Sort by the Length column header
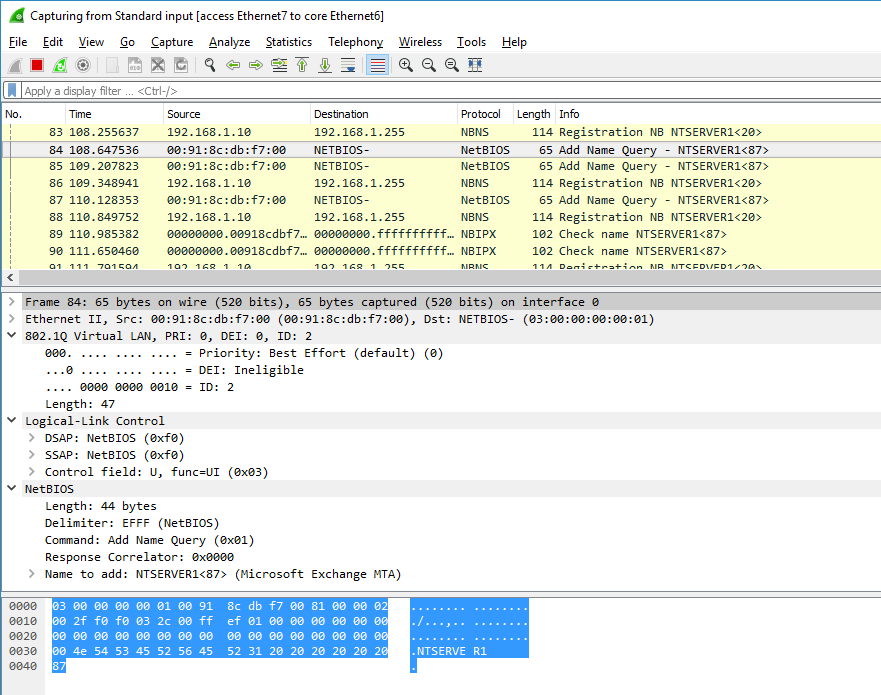881x695 pixels. [534, 114]
